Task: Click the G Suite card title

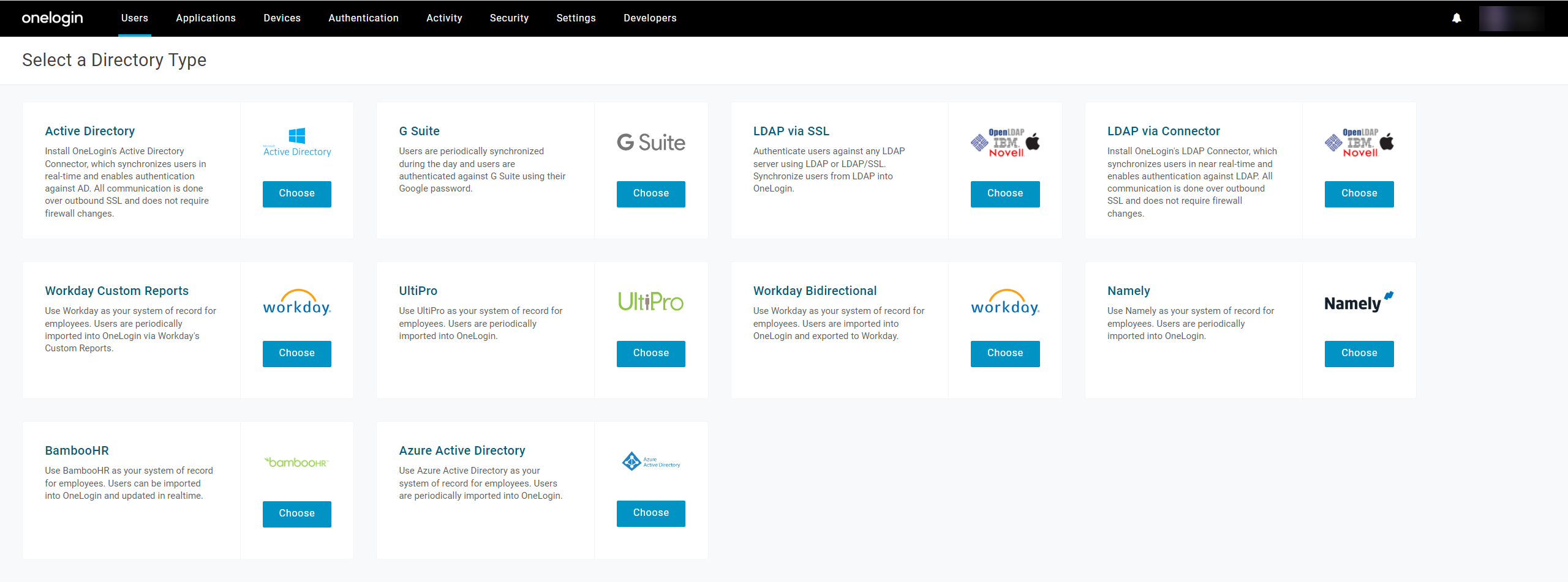Action: tap(420, 131)
